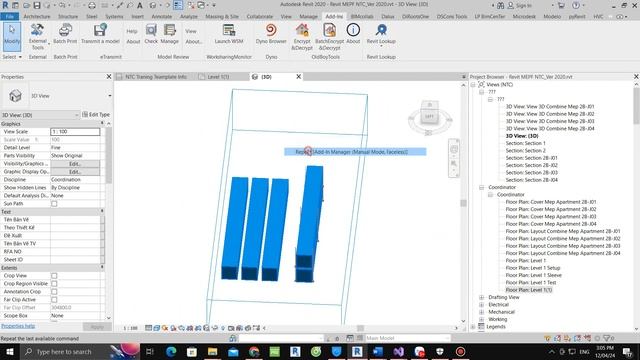Screen dimensions: 640x360
Task: Click Windows Start button
Action: (x=9, y=351)
